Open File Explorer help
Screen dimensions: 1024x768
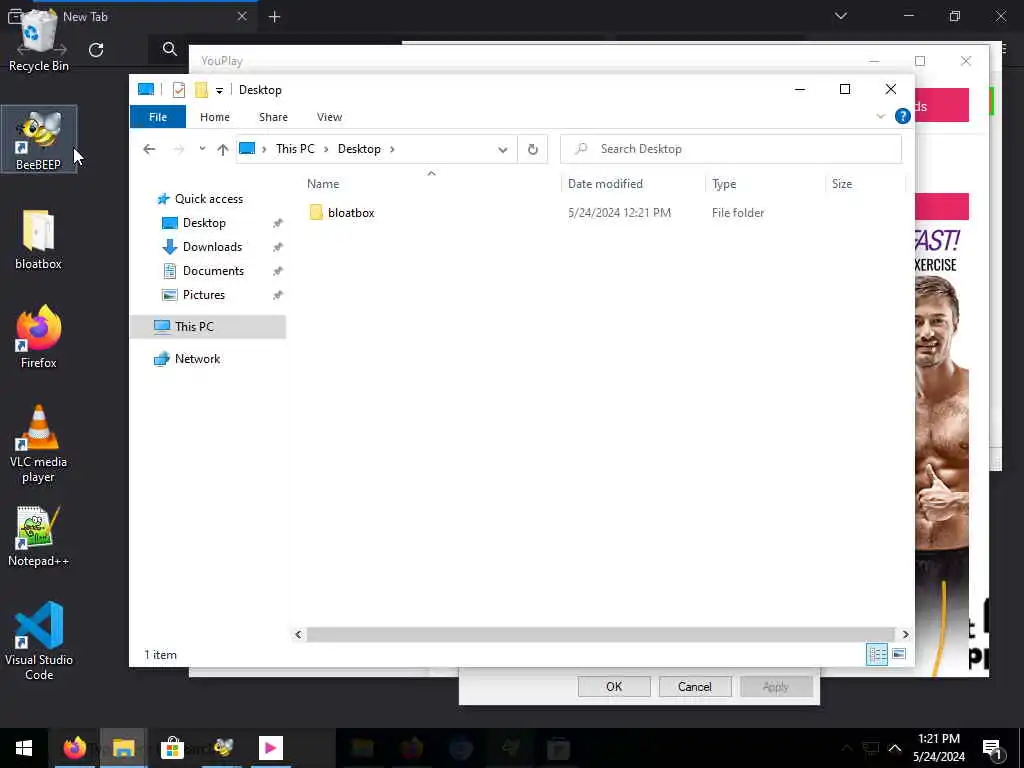[903, 116]
